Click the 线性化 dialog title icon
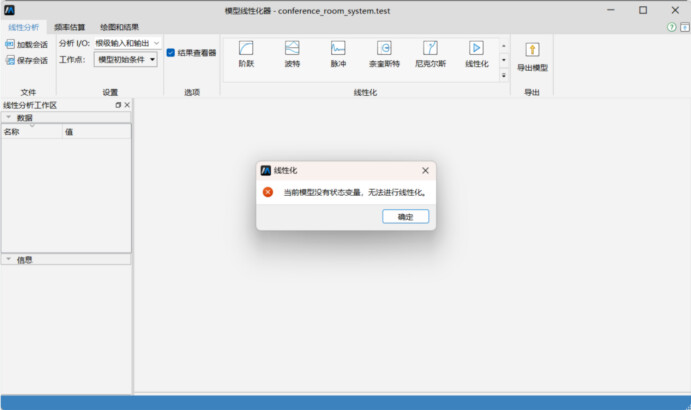This screenshot has height=410, width=691. pyautogui.click(x=266, y=170)
